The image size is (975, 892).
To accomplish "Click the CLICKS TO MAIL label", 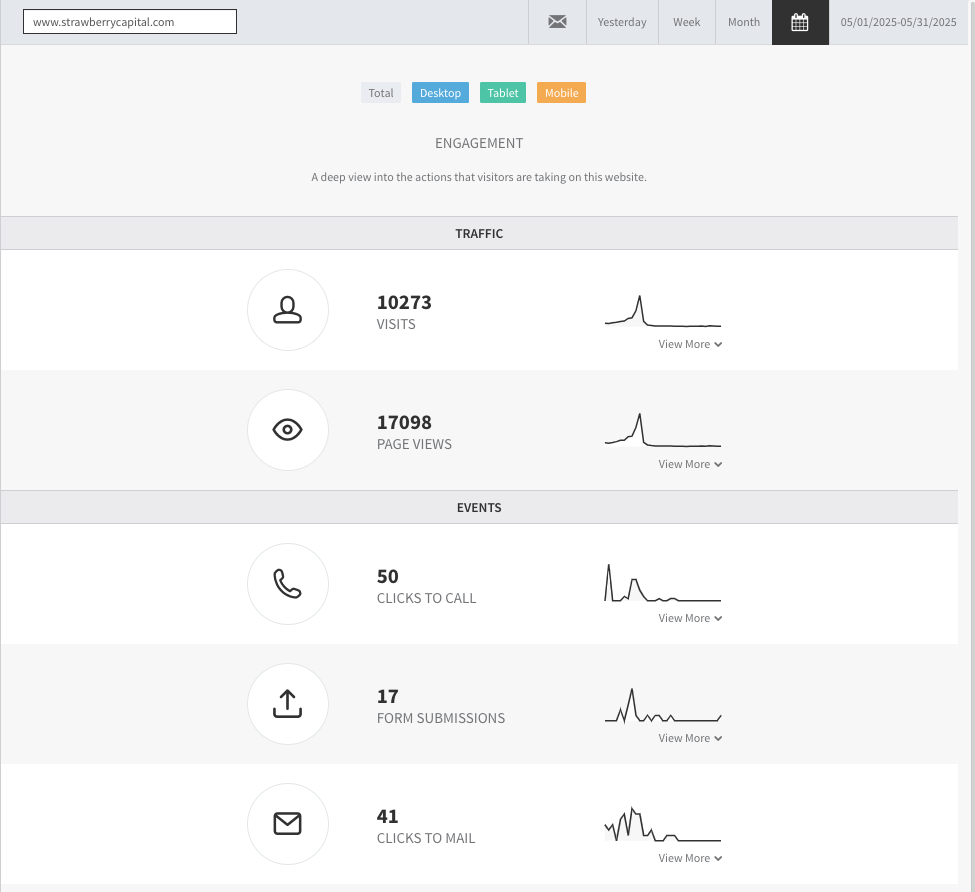I will tap(426, 838).
